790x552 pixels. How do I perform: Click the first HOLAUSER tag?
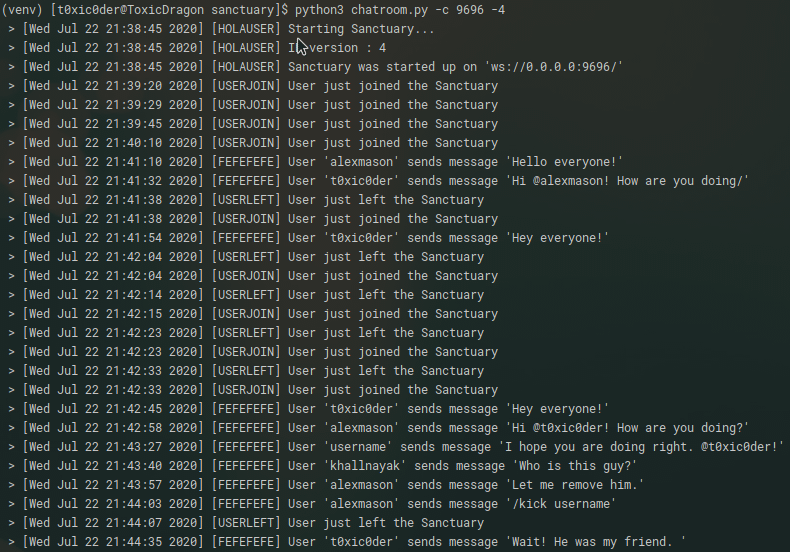click(246, 29)
